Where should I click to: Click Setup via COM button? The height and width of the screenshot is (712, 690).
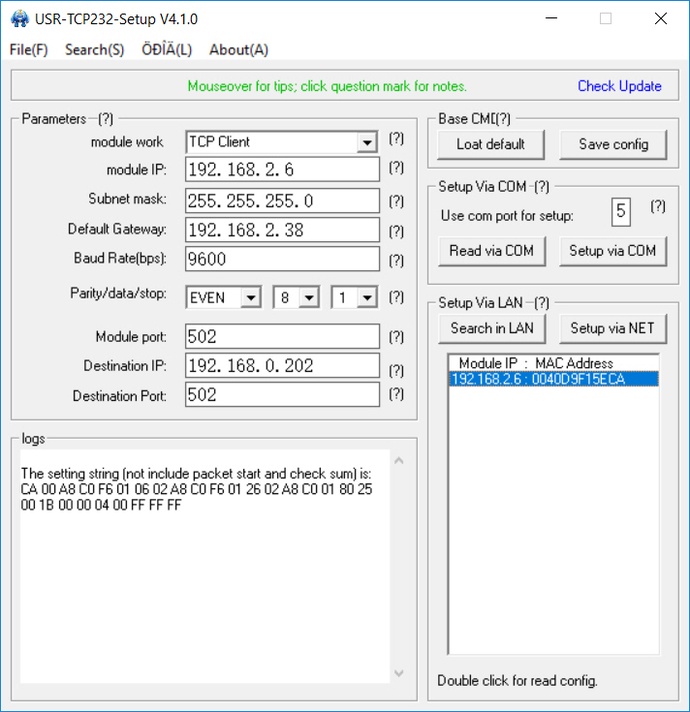point(613,251)
